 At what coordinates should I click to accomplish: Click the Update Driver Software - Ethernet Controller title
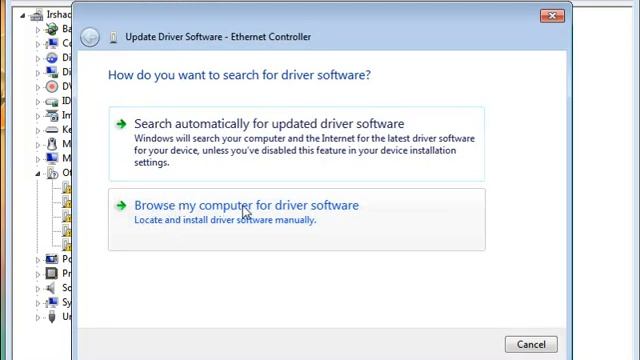[x=218, y=37]
